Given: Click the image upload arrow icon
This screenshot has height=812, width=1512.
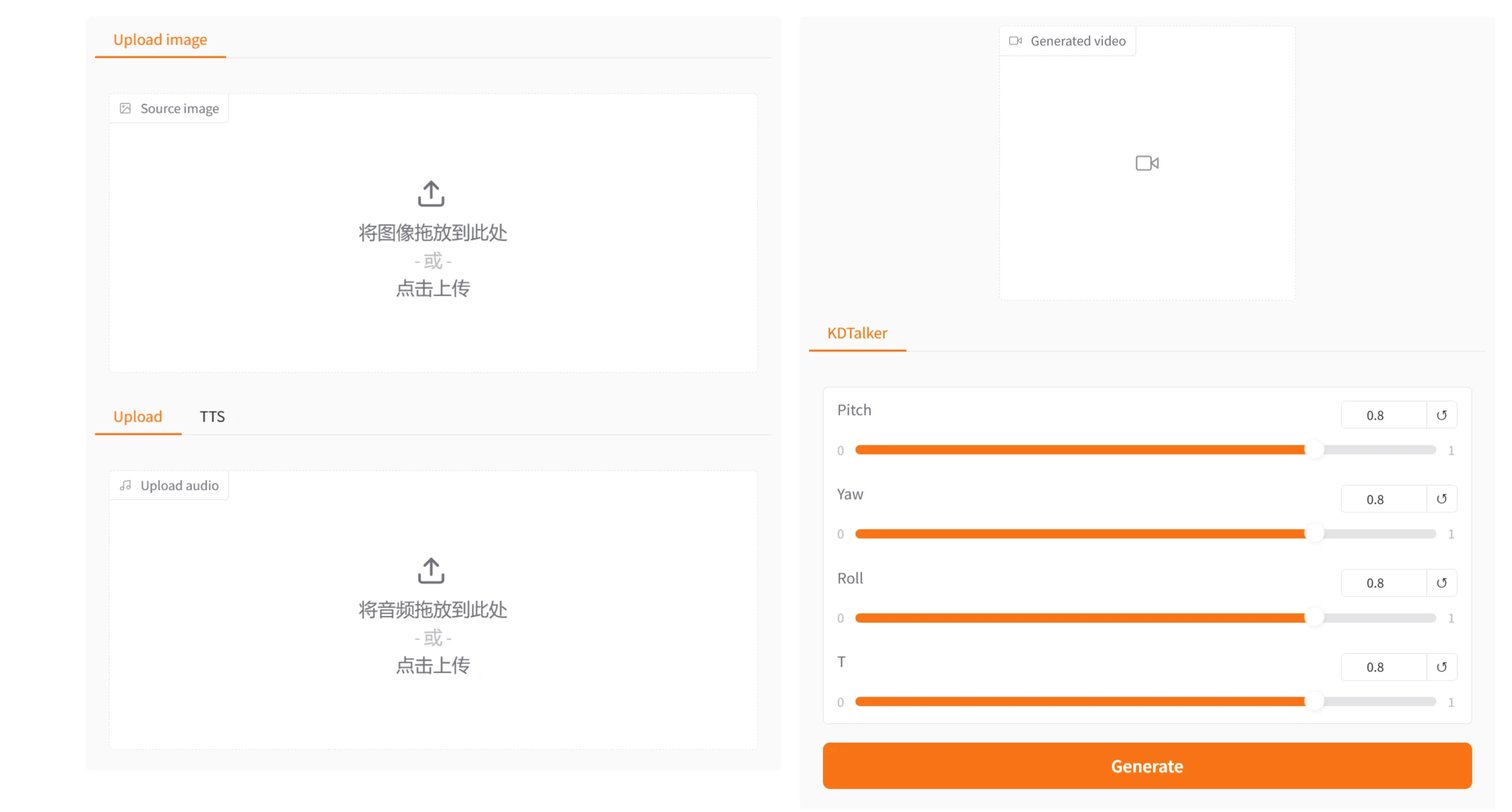Looking at the screenshot, I should (x=431, y=194).
